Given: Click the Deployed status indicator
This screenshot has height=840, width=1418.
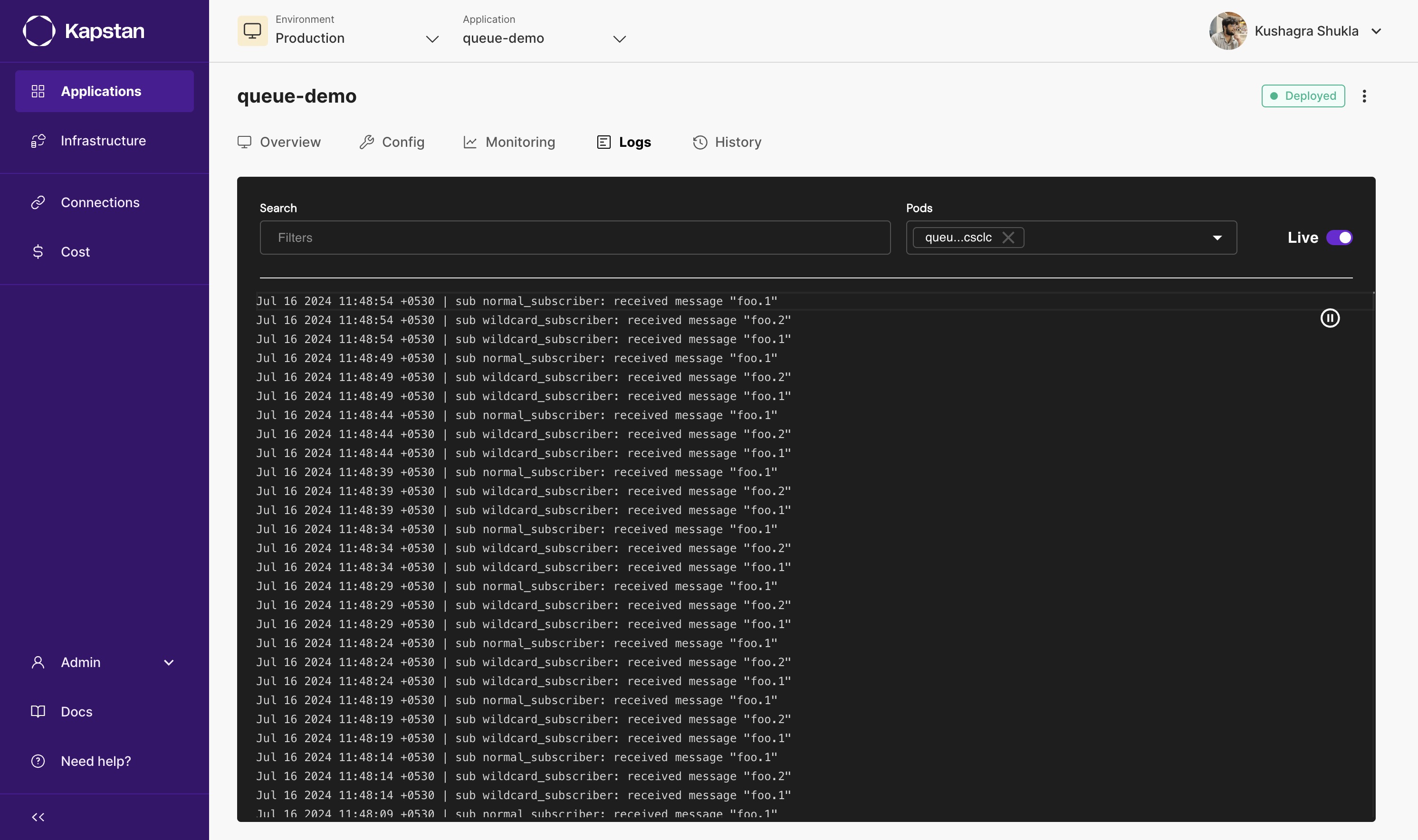Looking at the screenshot, I should 1304,96.
